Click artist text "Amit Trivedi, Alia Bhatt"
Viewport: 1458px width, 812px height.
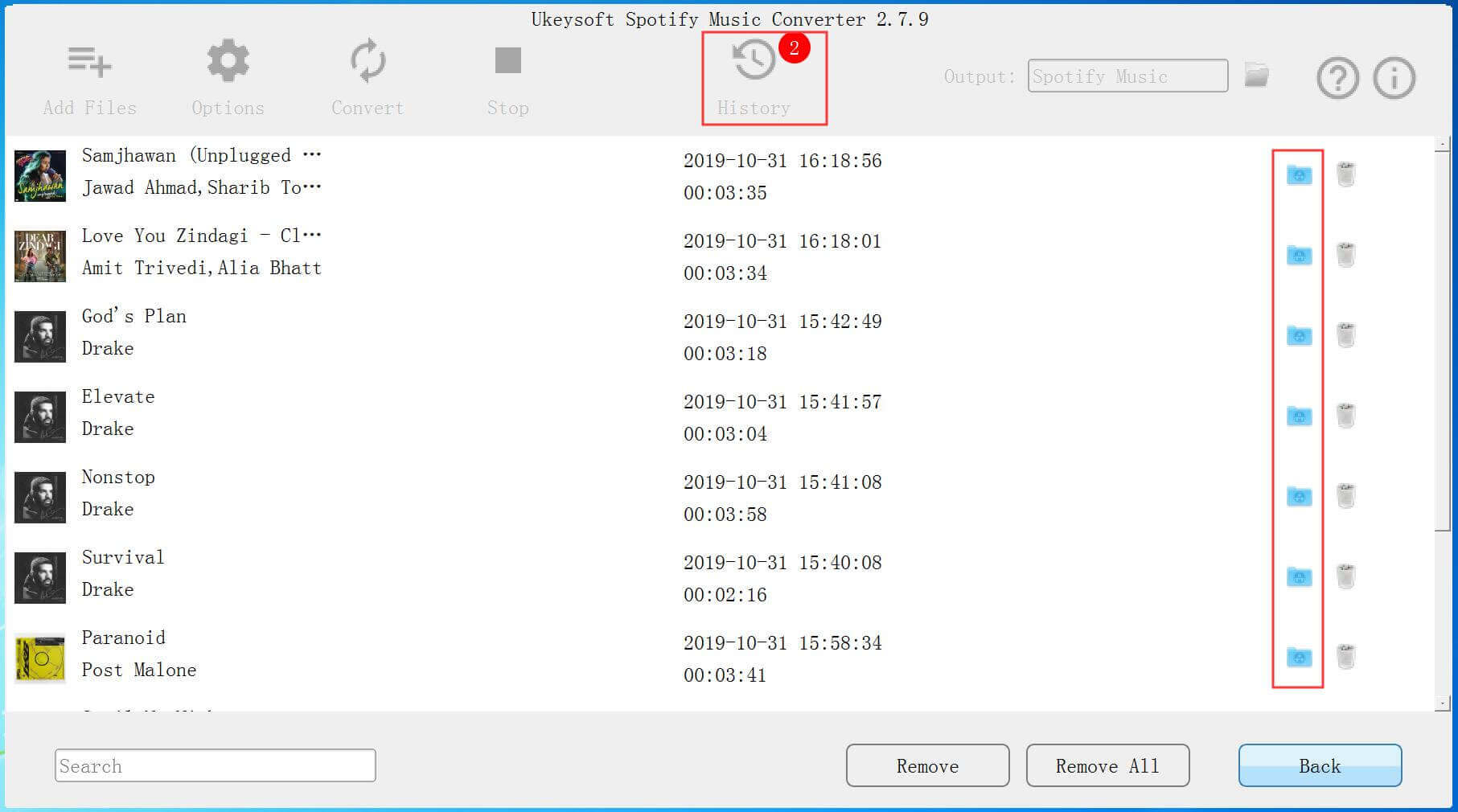point(202,268)
